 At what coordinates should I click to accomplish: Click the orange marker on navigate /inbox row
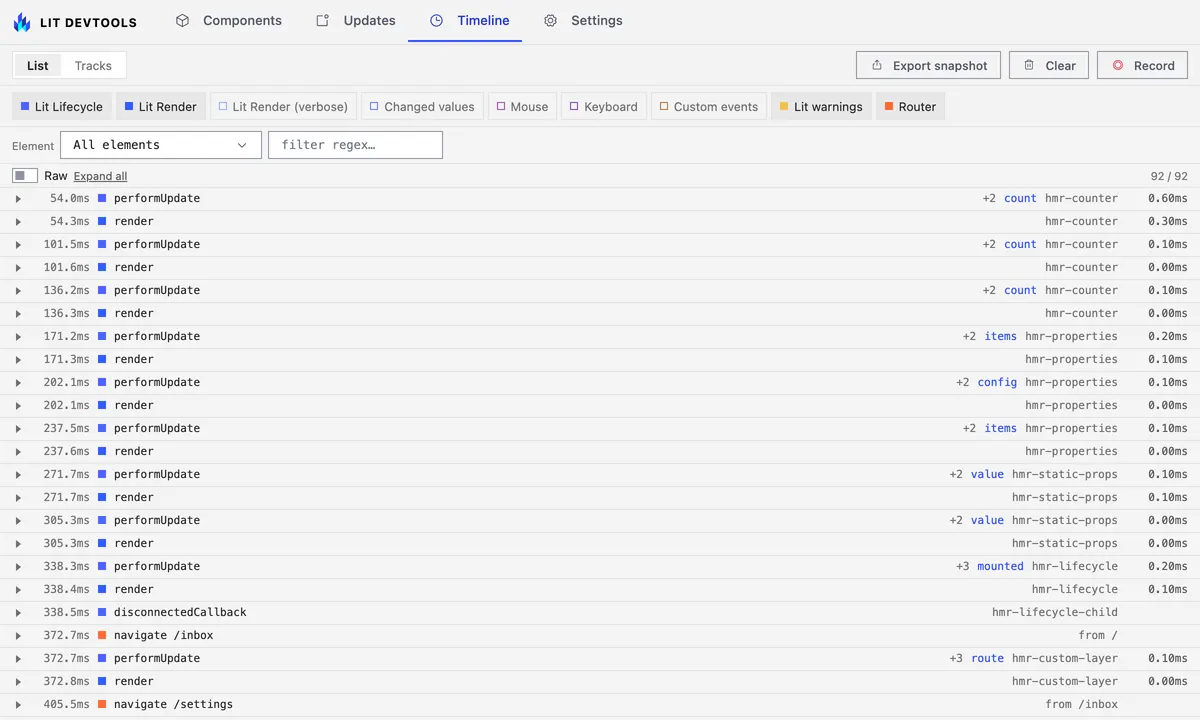tap(102, 635)
